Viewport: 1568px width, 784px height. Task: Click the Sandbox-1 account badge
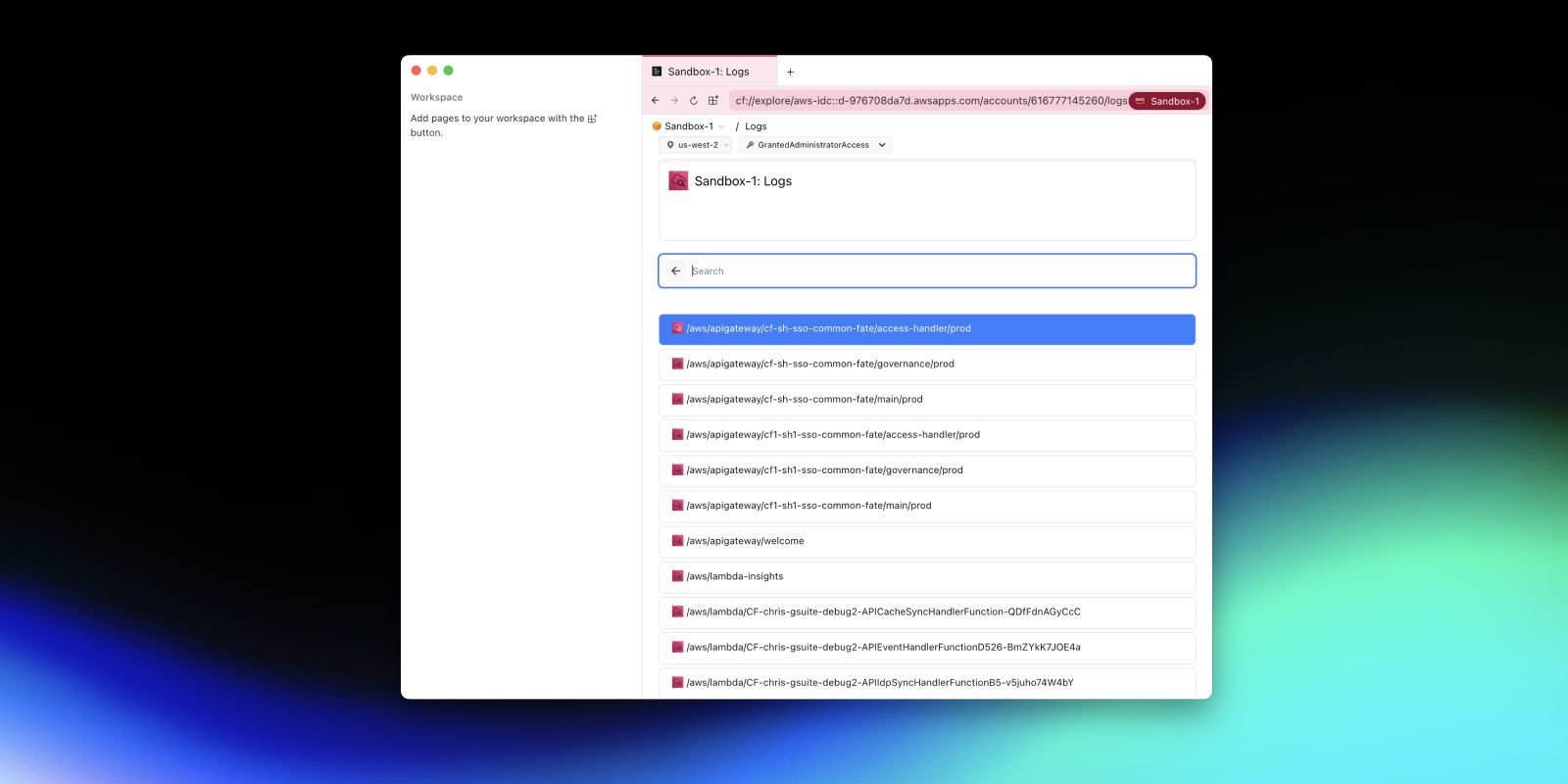tap(1166, 101)
